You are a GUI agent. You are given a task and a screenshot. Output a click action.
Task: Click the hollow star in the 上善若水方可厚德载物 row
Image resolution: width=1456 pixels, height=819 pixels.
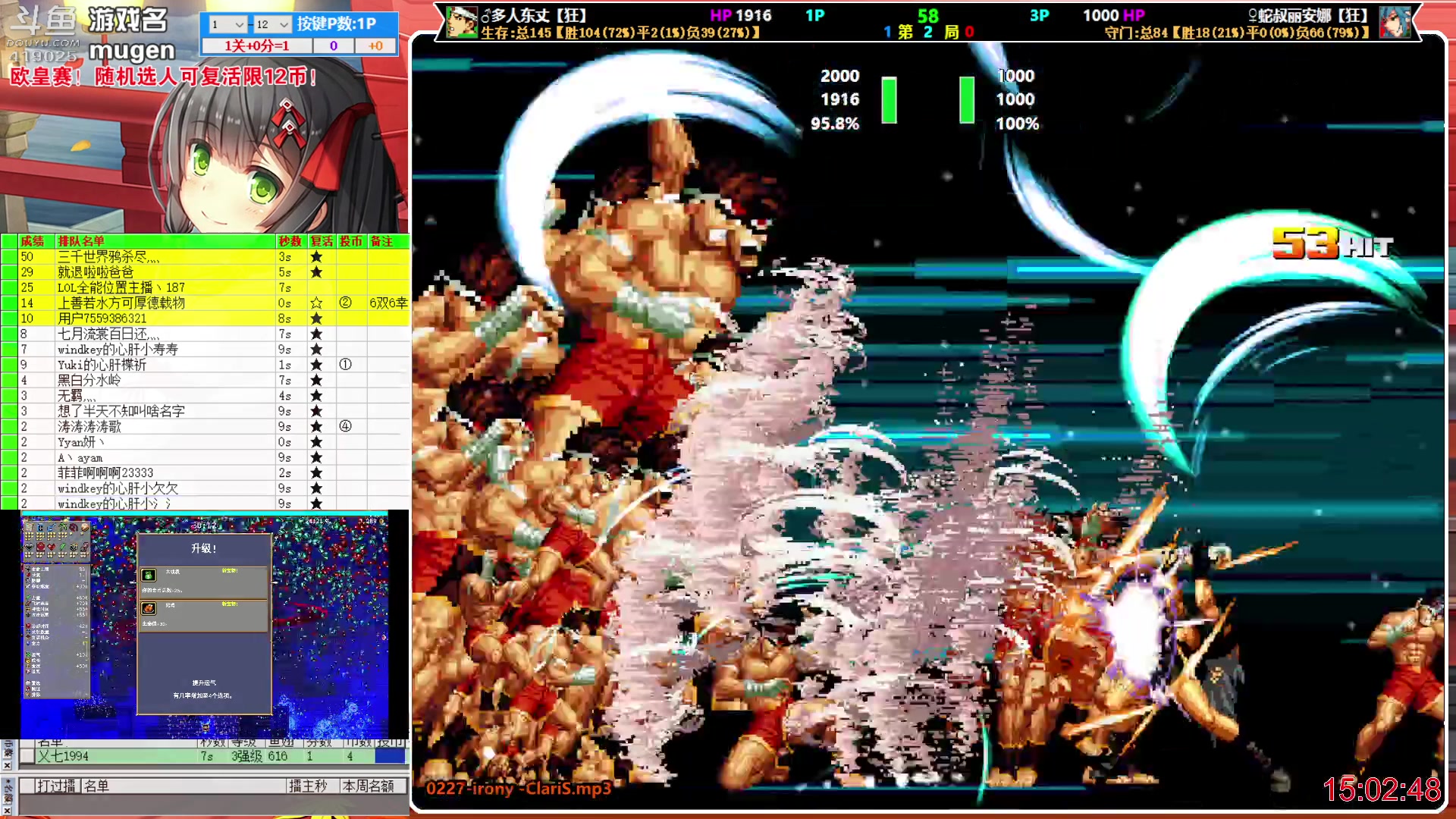(x=316, y=303)
